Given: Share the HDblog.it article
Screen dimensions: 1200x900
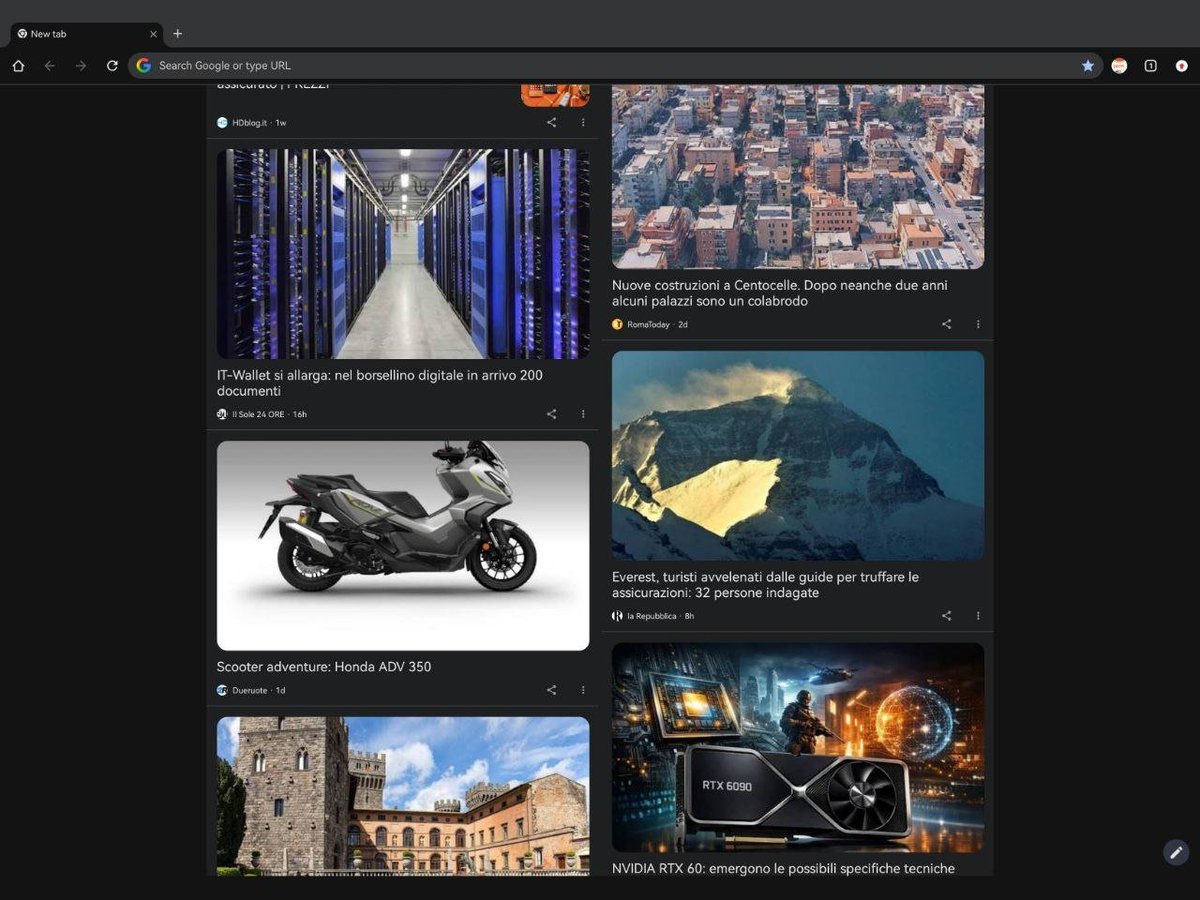Looking at the screenshot, I should (551, 123).
